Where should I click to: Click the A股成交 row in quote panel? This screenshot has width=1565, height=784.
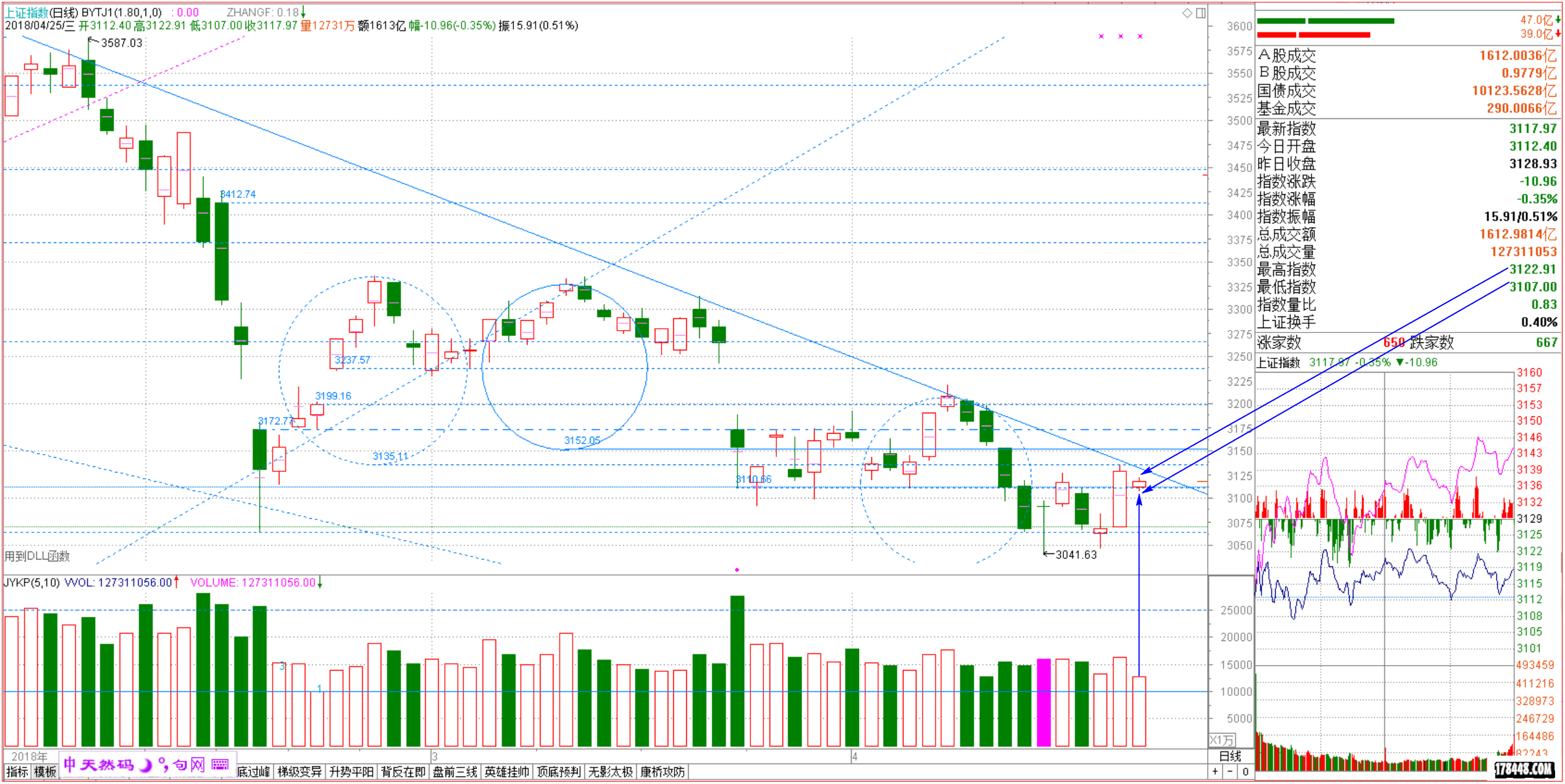(x=1407, y=56)
